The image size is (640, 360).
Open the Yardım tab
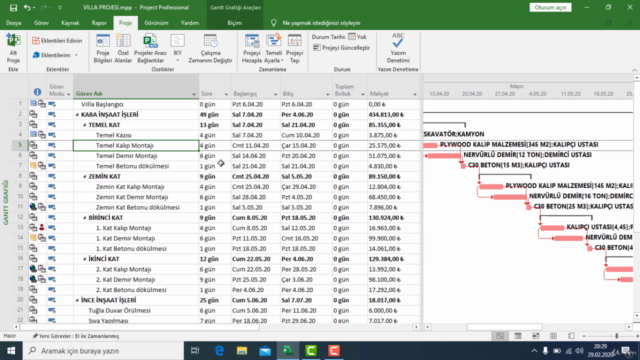tap(190, 23)
